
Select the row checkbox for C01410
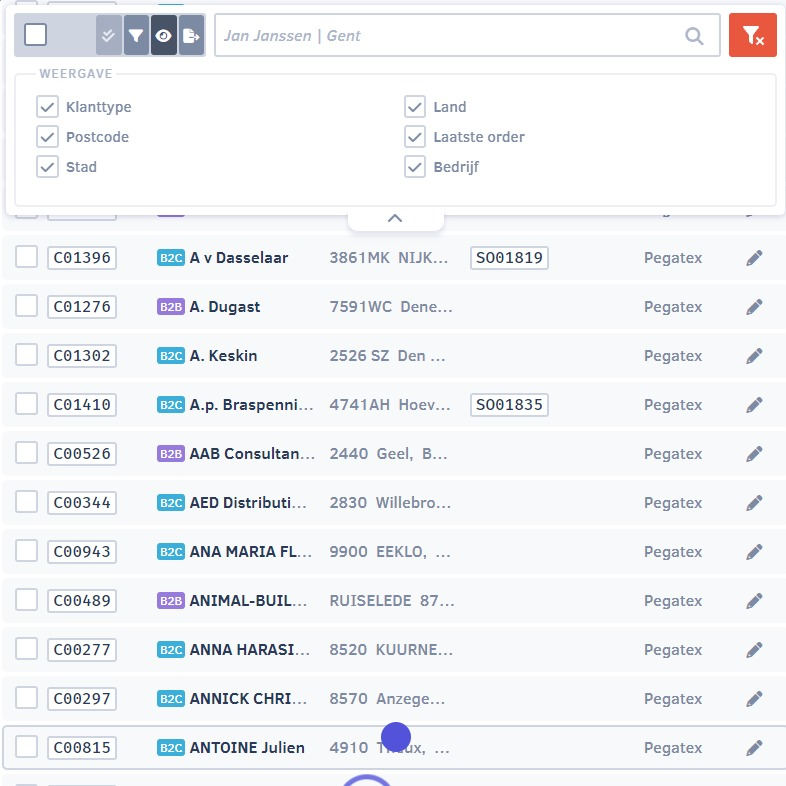click(x=27, y=405)
